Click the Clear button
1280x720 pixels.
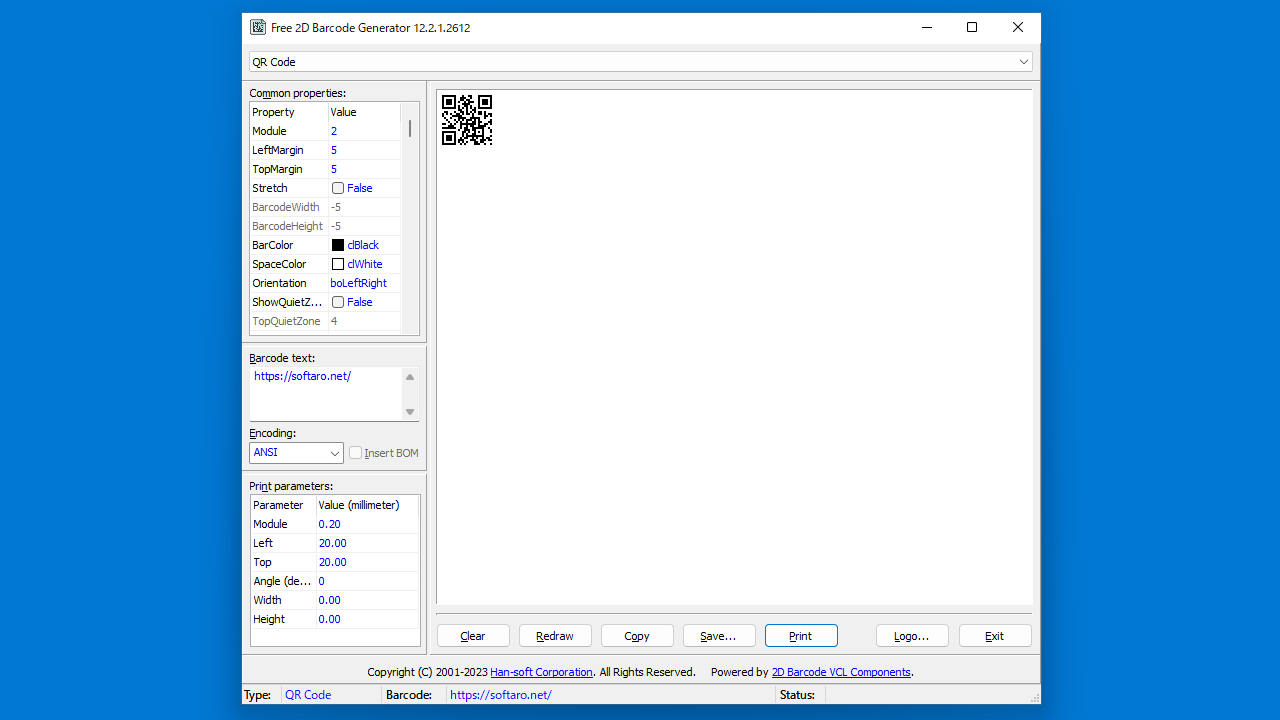[x=473, y=636]
